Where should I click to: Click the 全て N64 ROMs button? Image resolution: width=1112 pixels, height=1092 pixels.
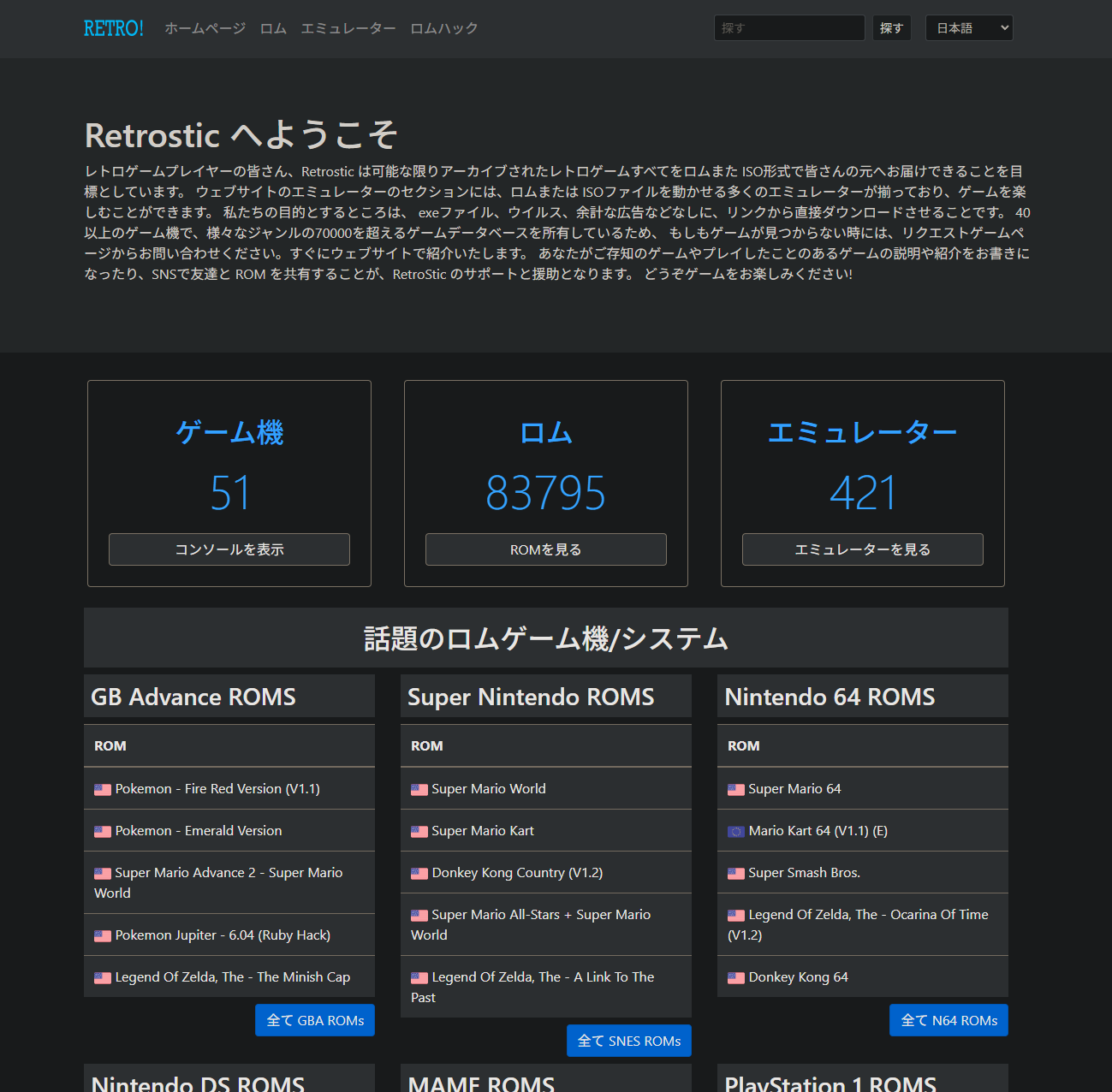949,1020
